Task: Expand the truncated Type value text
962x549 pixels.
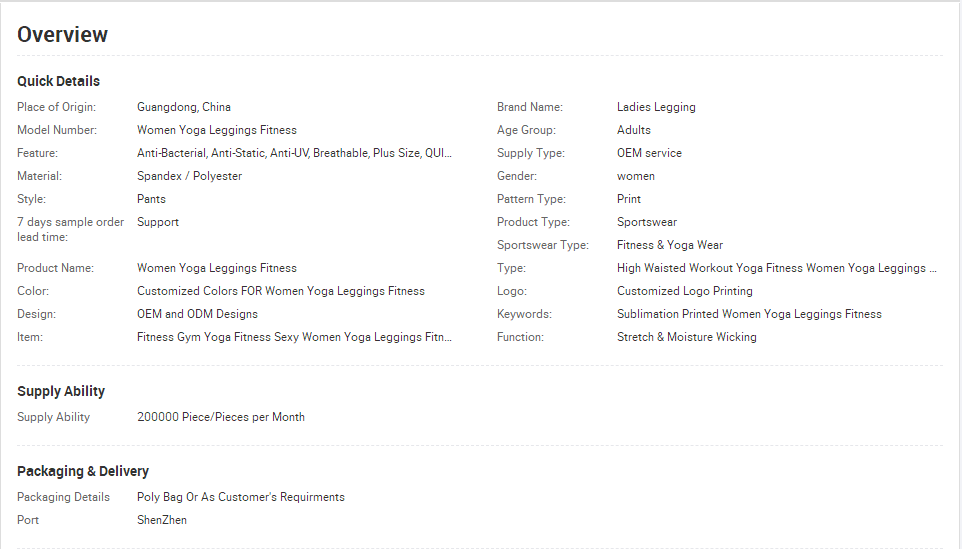Action: 777,268
